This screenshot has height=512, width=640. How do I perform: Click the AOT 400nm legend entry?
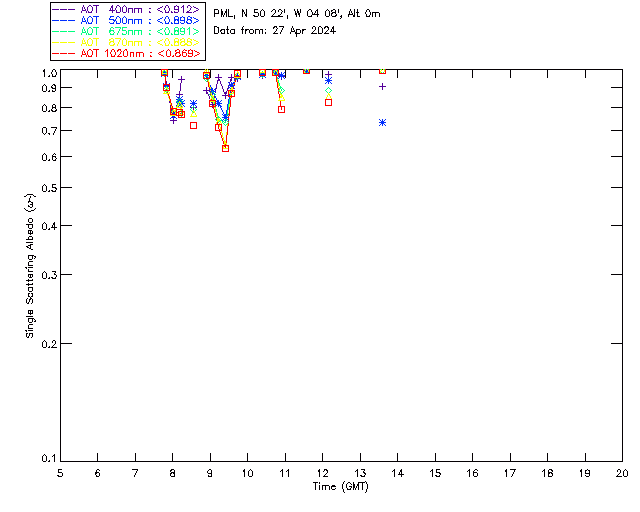pyautogui.click(x=126, y=9)
